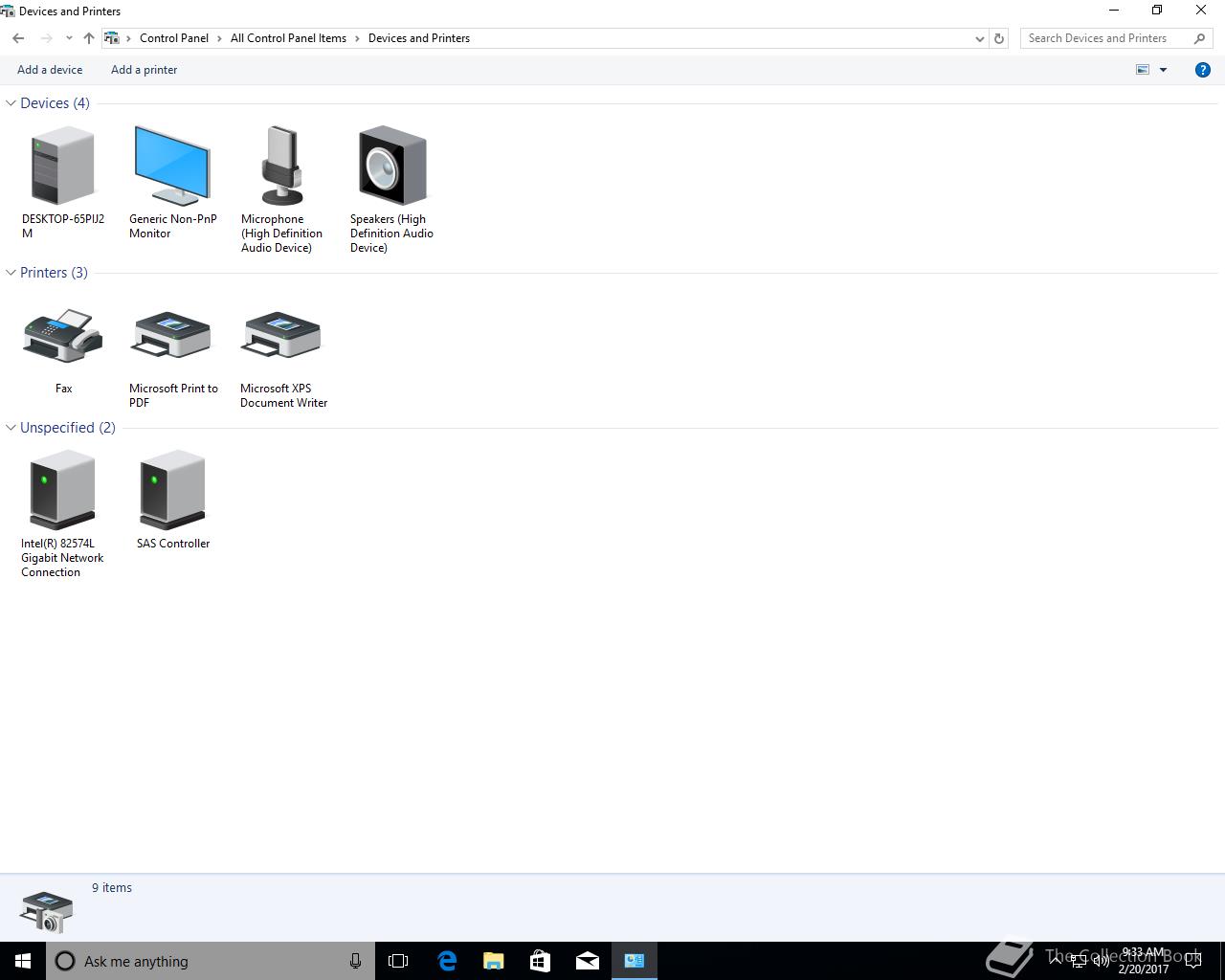The width and height of the screenshot is (1225, 980).
Task: Launch Microsoft Edge from the taskbar
Action: [x=447, y=961]
